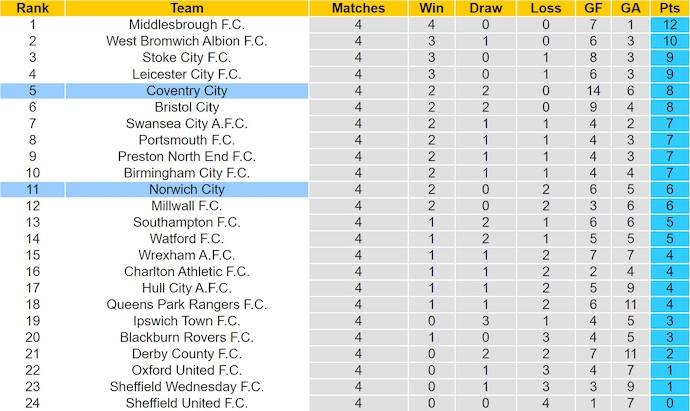
Task: Click on Norwich City team name
Action: [x=187, y=189]
